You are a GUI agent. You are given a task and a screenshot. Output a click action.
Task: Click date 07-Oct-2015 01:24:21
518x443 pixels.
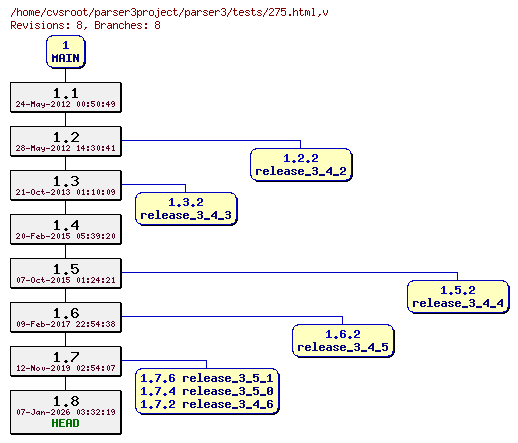[66, 280]
